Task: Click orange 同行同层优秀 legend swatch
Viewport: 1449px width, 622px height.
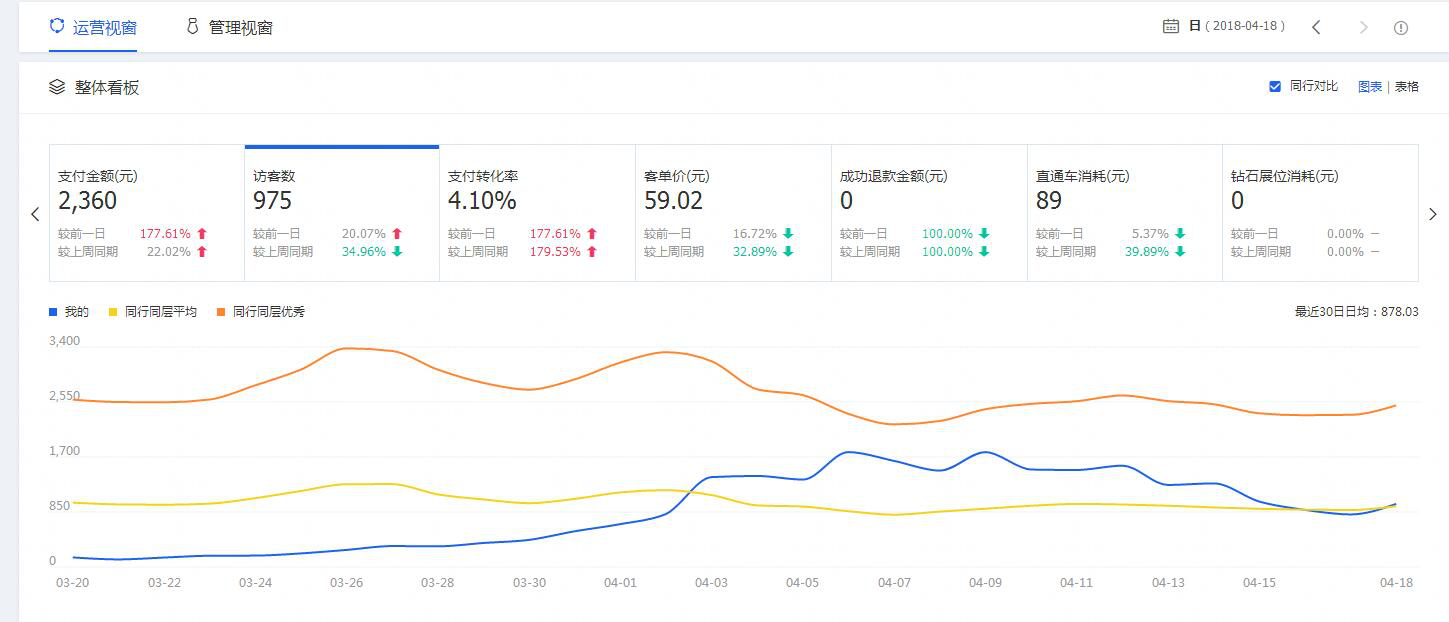Action: tap(220, 312)
